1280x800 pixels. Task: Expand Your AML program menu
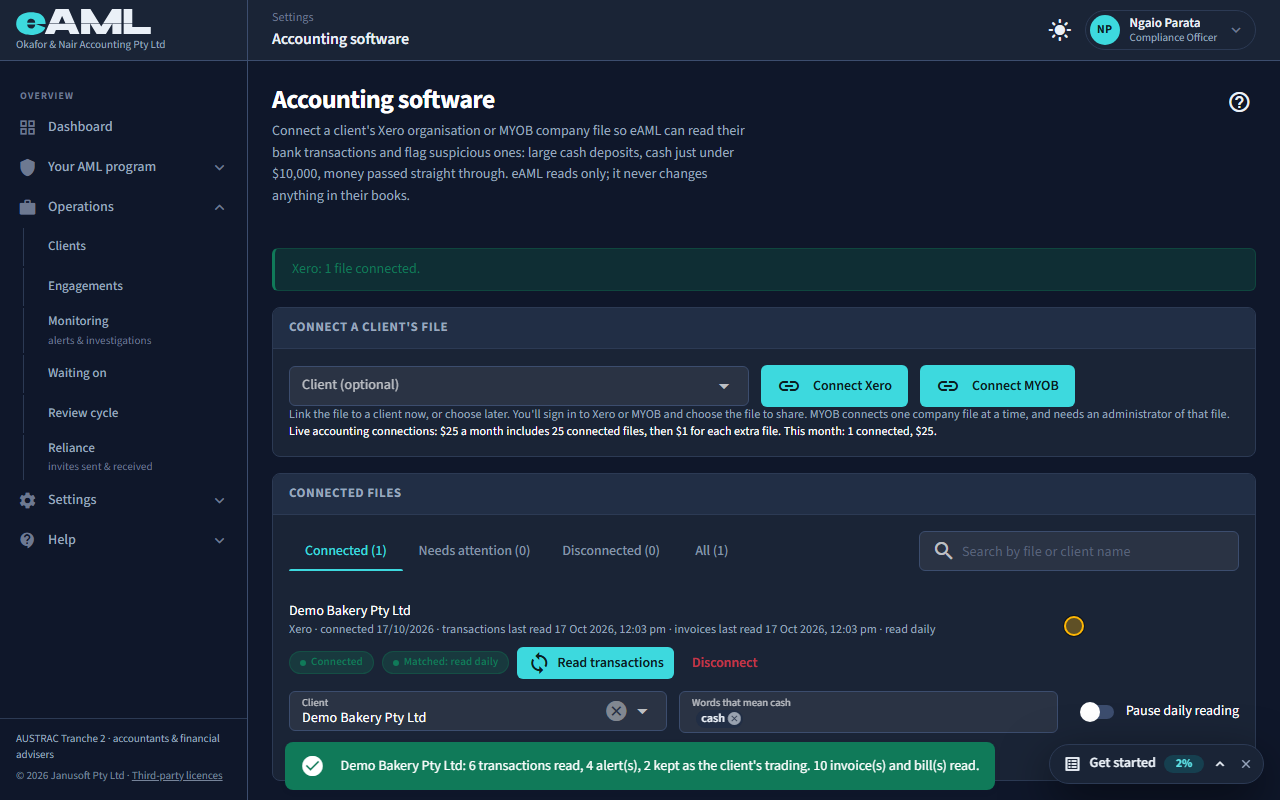(x=220, y=167)
